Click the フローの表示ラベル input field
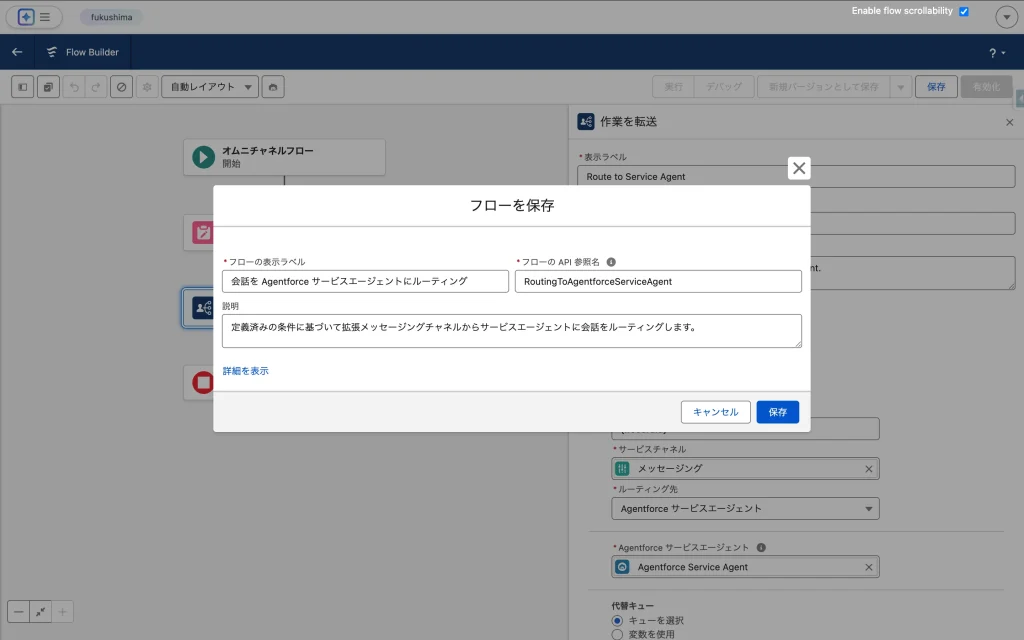1024x640 pixels. (x=365, y=281)
